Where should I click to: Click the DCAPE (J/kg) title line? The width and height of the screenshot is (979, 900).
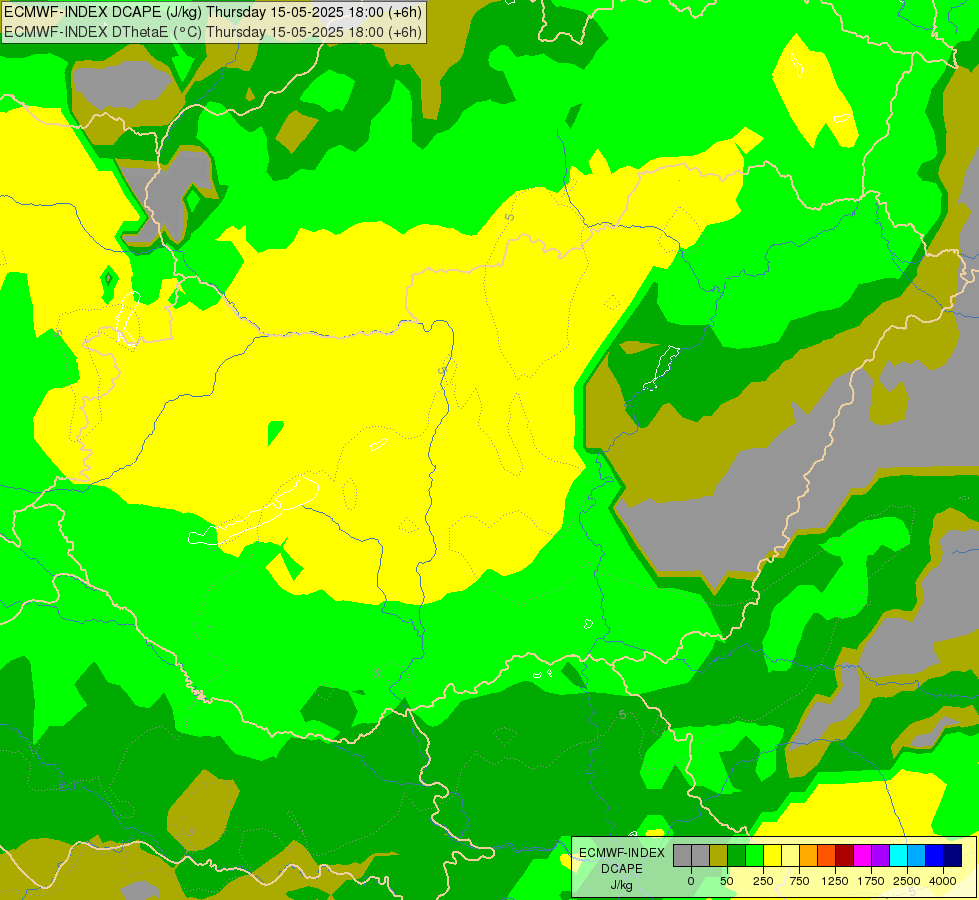(214, 12)
